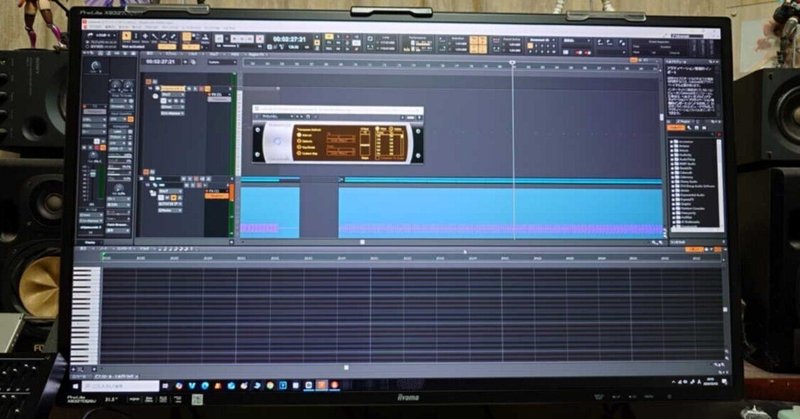This screenshot has width=800, height=419.
Task: Select the Erase tool in Tools module
Action: [173, 36]
